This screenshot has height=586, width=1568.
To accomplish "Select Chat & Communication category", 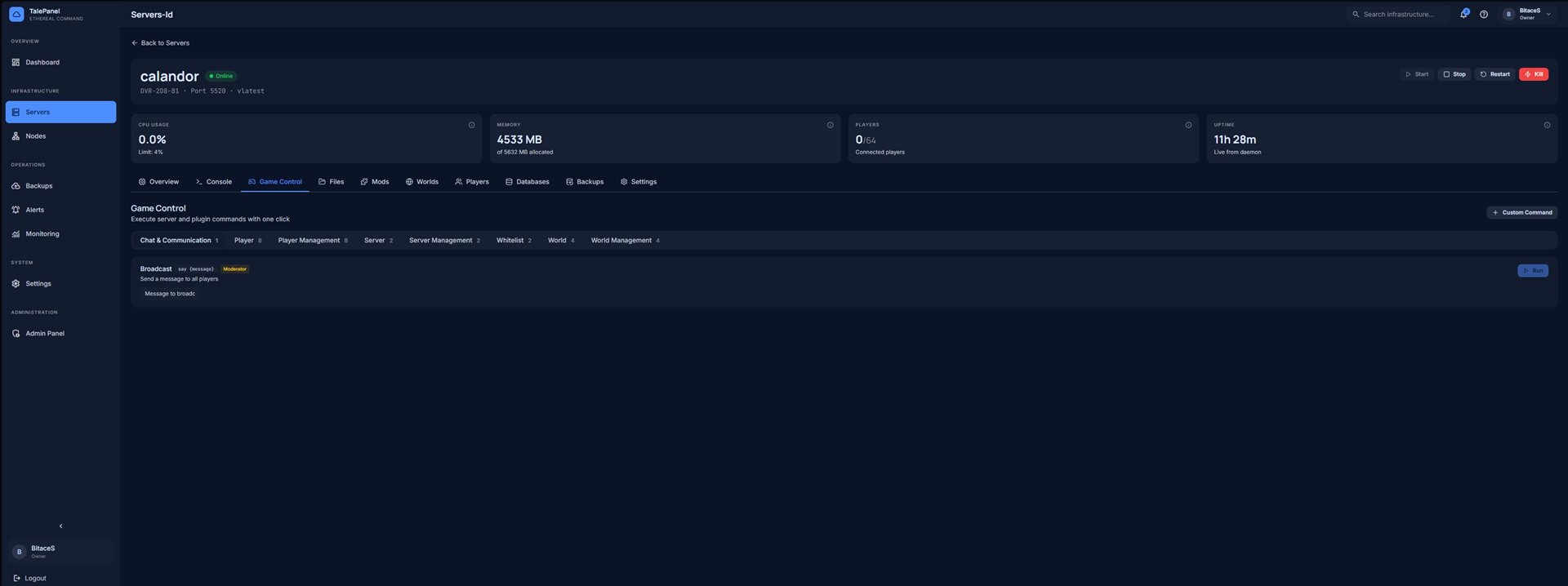I will point(179,241).
